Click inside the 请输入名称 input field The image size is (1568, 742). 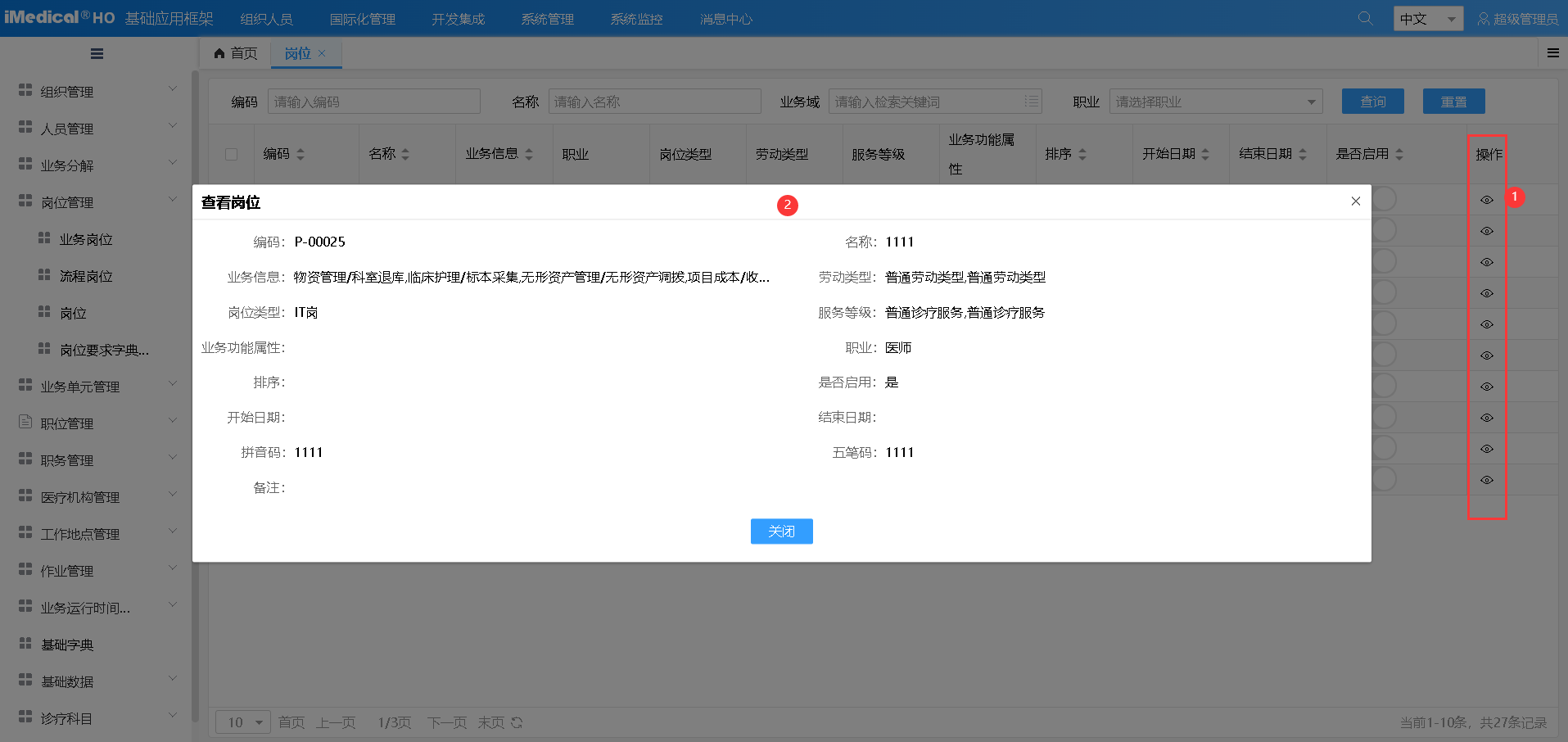tap(654, 101)
